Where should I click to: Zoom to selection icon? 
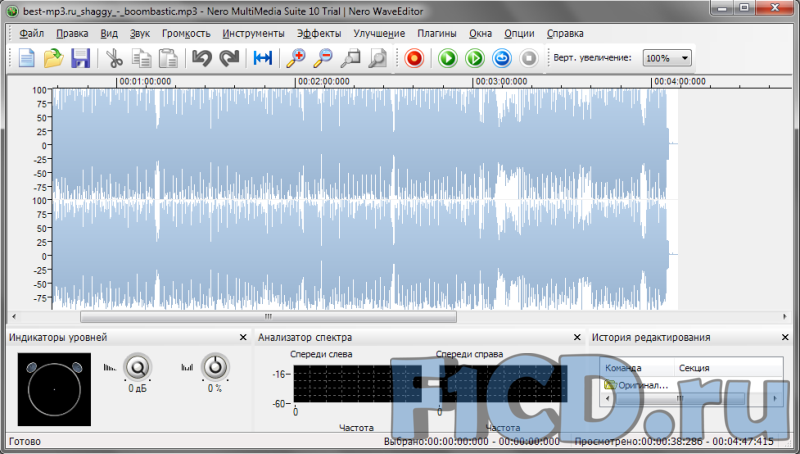tap(351, 58)
